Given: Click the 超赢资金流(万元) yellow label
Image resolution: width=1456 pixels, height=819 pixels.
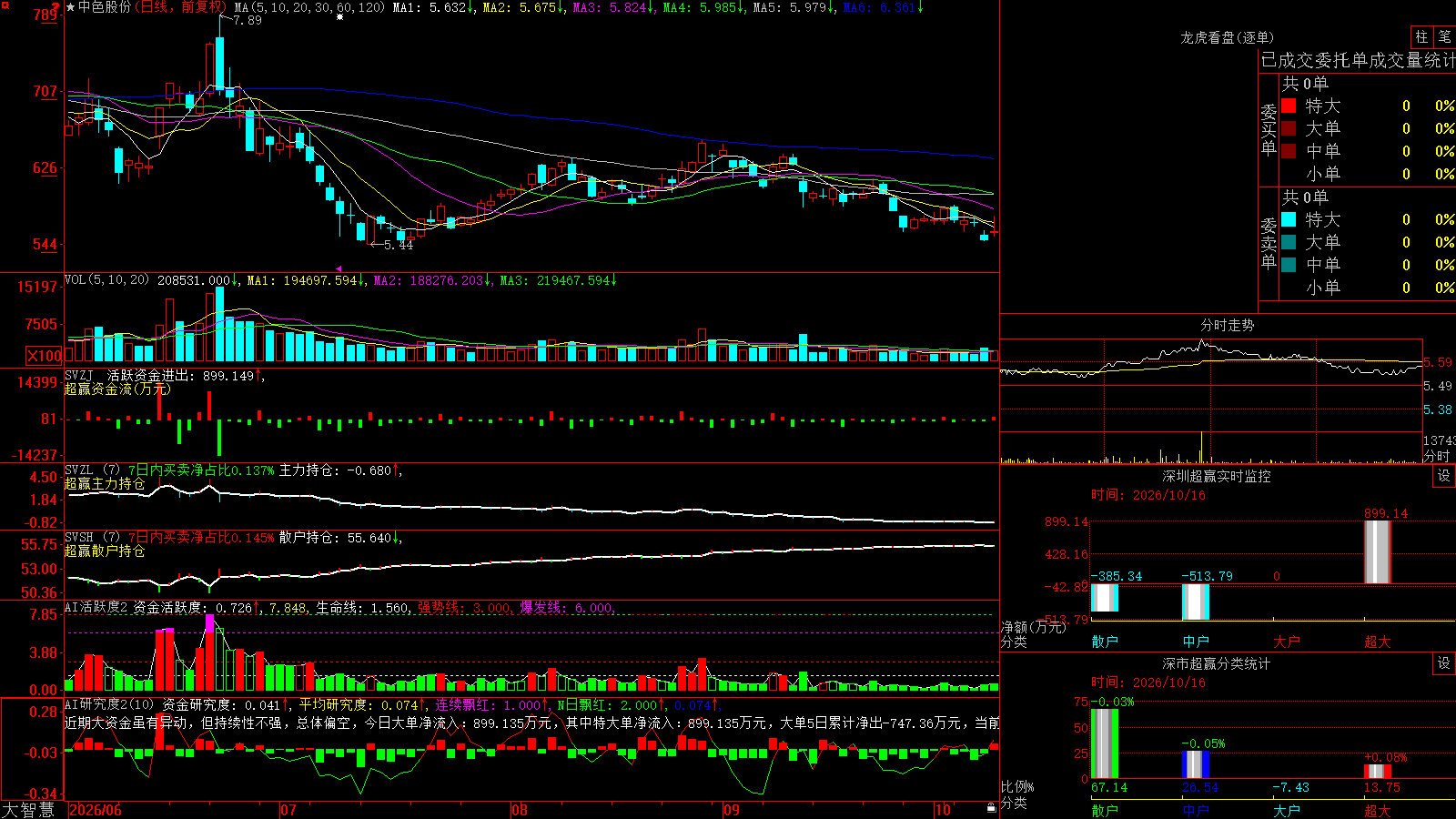Looking at the screenshot, I should 117,389.
